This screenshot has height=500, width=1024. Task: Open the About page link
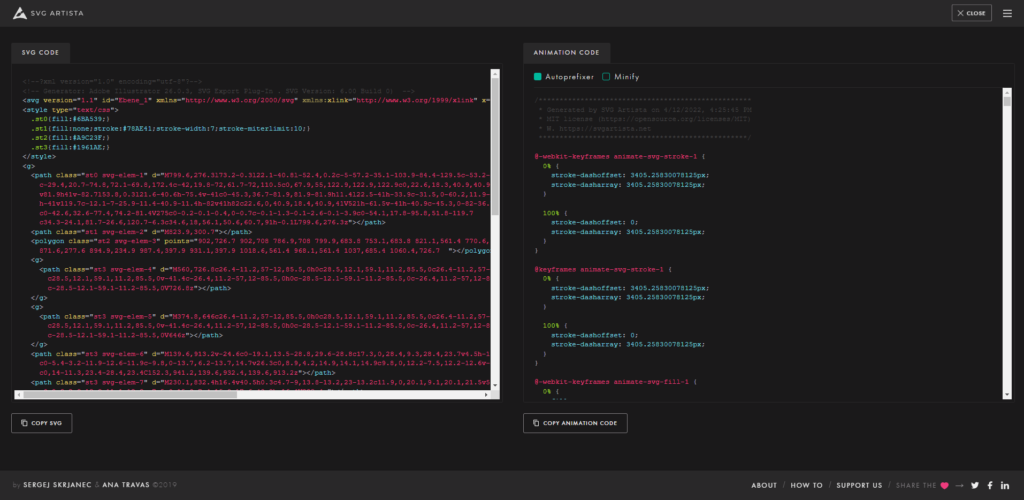pyautogui.click(x=764, y=485)
